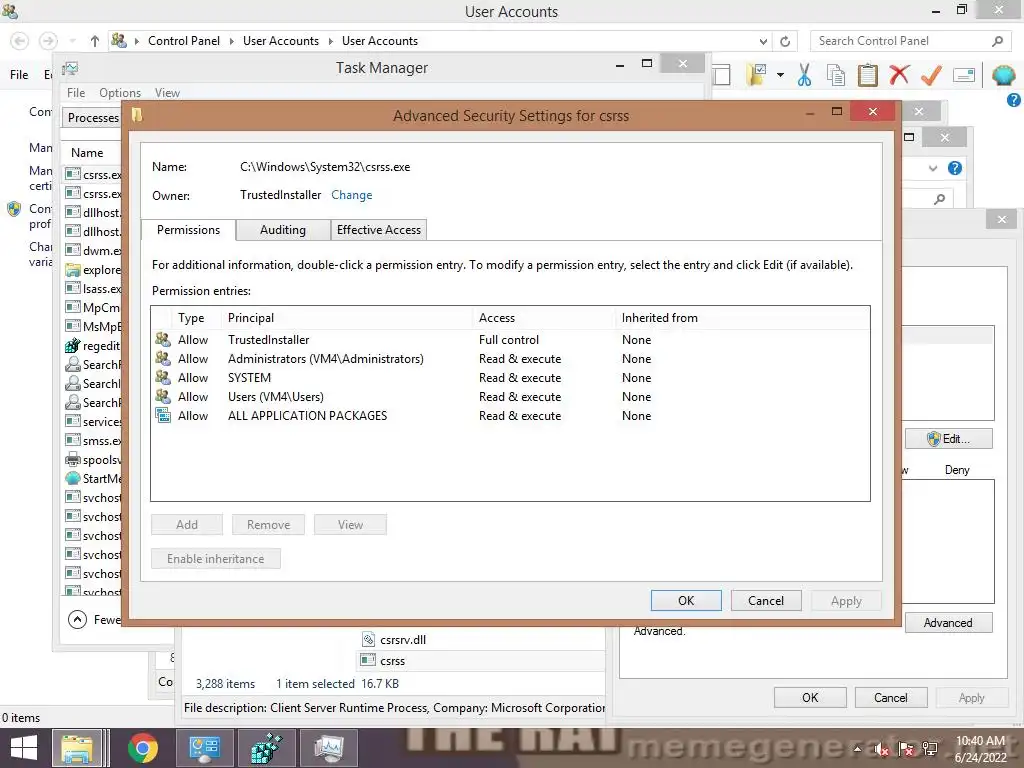This screenshot has width=1024, height=768.
Task: Open Classic Shell settings shell icon
Action: click(1003, 75)
